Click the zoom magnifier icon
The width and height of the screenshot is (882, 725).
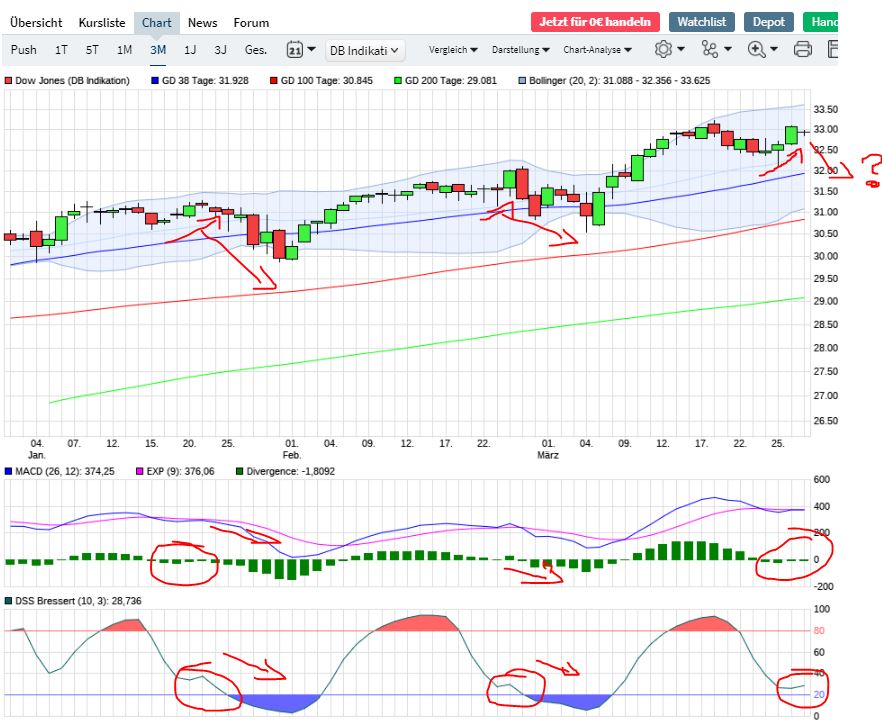click(755, 49)
